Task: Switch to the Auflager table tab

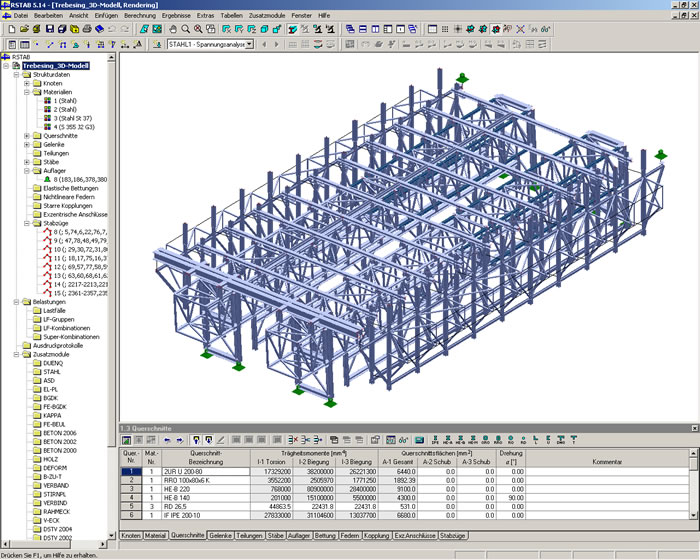Action: (299, 535)
